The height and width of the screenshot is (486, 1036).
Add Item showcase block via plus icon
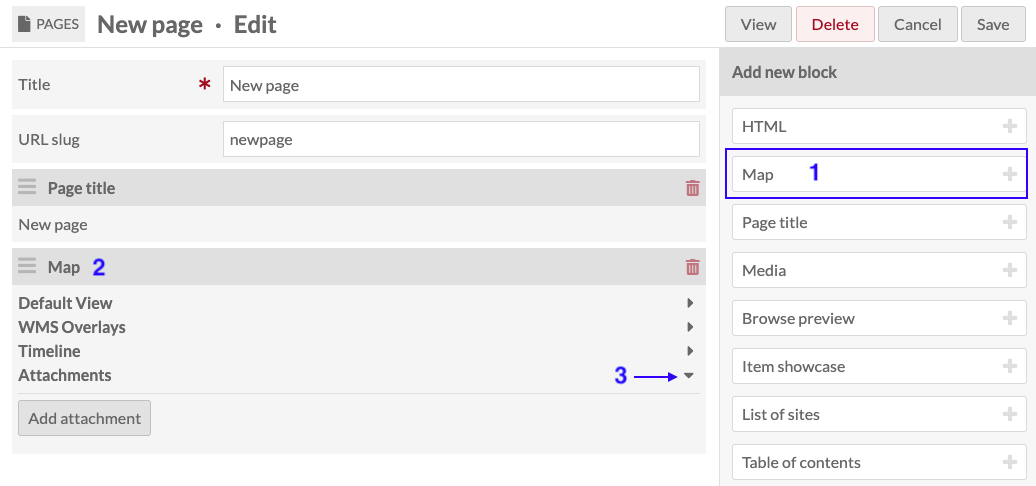click(1010, 366)
